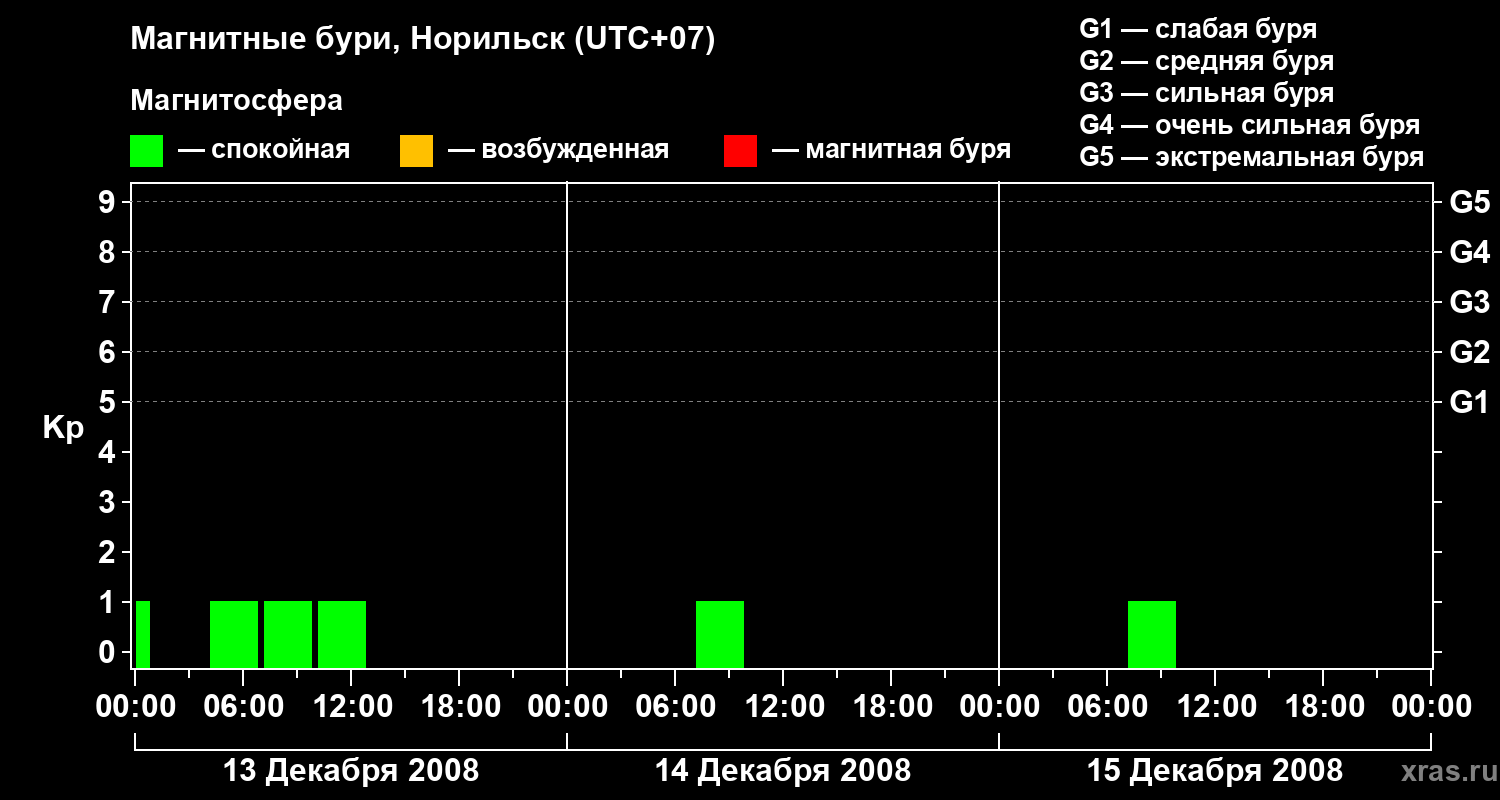Click the Kp axis label

coord(63,429)
